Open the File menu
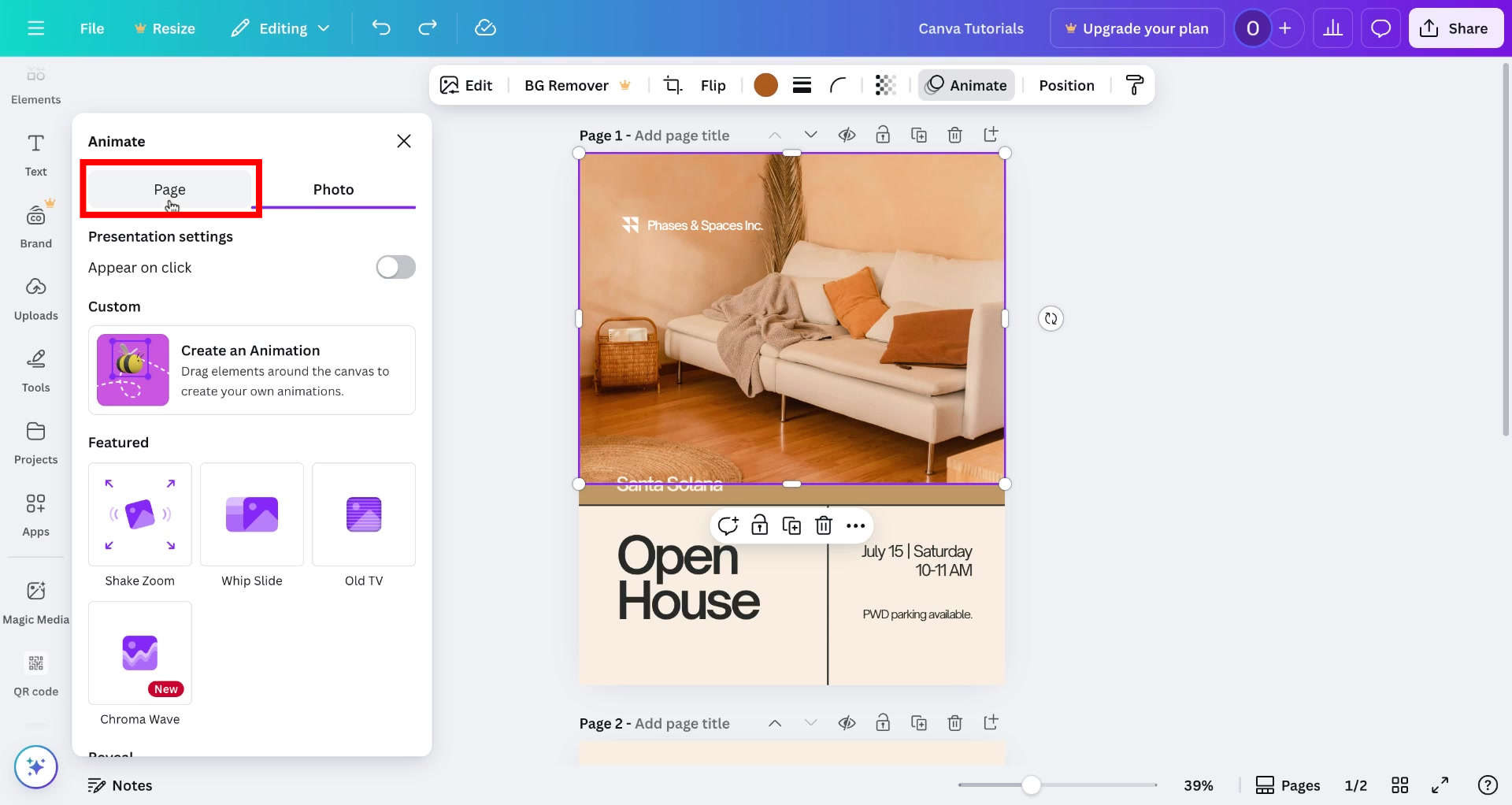1512x805 pixels. pos(91,28)
